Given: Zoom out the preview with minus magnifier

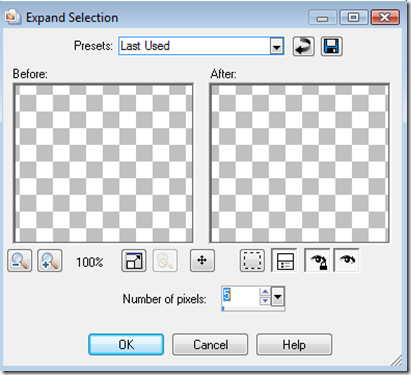Looking at the screenshot, I should (x=20, y=261).
